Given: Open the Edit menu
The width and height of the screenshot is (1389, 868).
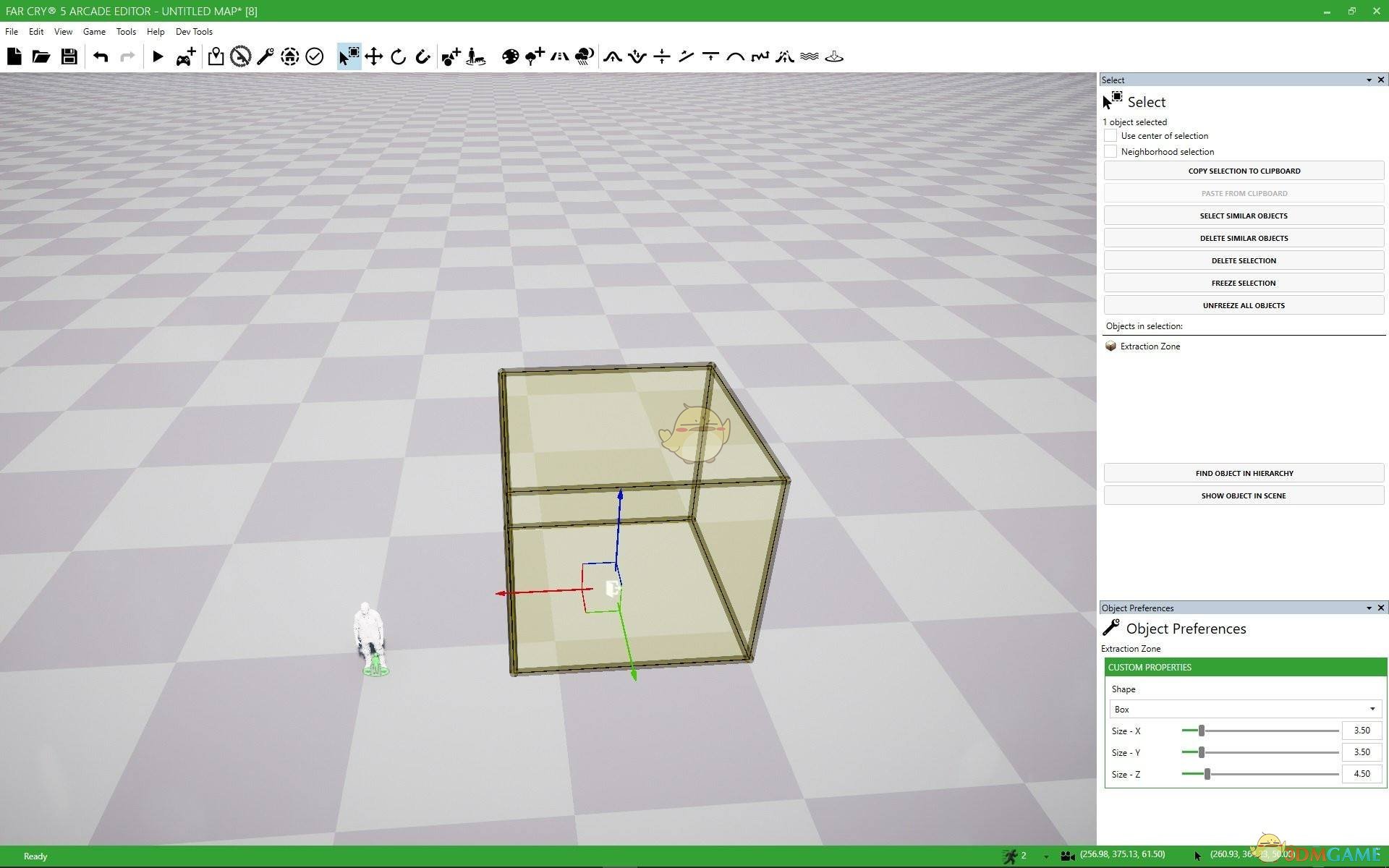Looking at the screenshot, I should tap(36, 32).
